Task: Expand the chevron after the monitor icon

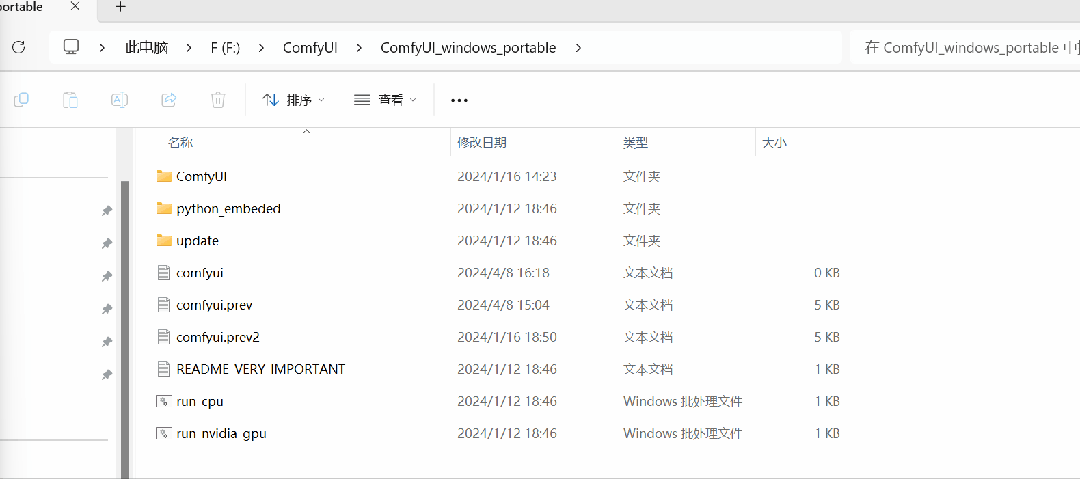Action: pyautogui.click(x=102, y=48)
